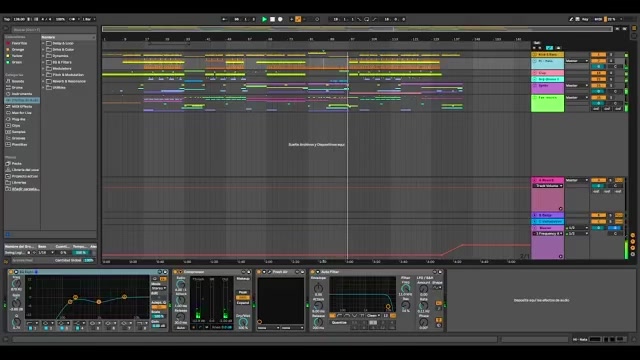This screenshot has width=640, height=360.
Task: Start playback with the green Play button
Action: [264, 19]
